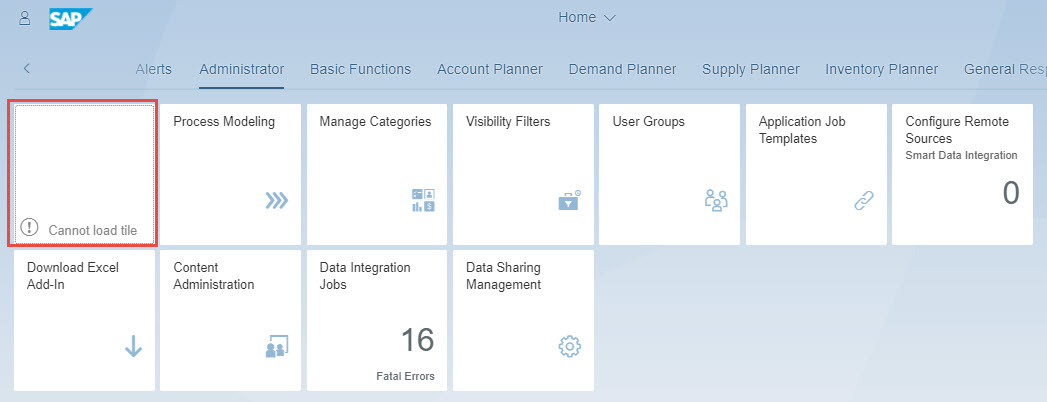
Task: Go back with the left chevron arrow
Action: pyautogui.click(x=27, y=68)
